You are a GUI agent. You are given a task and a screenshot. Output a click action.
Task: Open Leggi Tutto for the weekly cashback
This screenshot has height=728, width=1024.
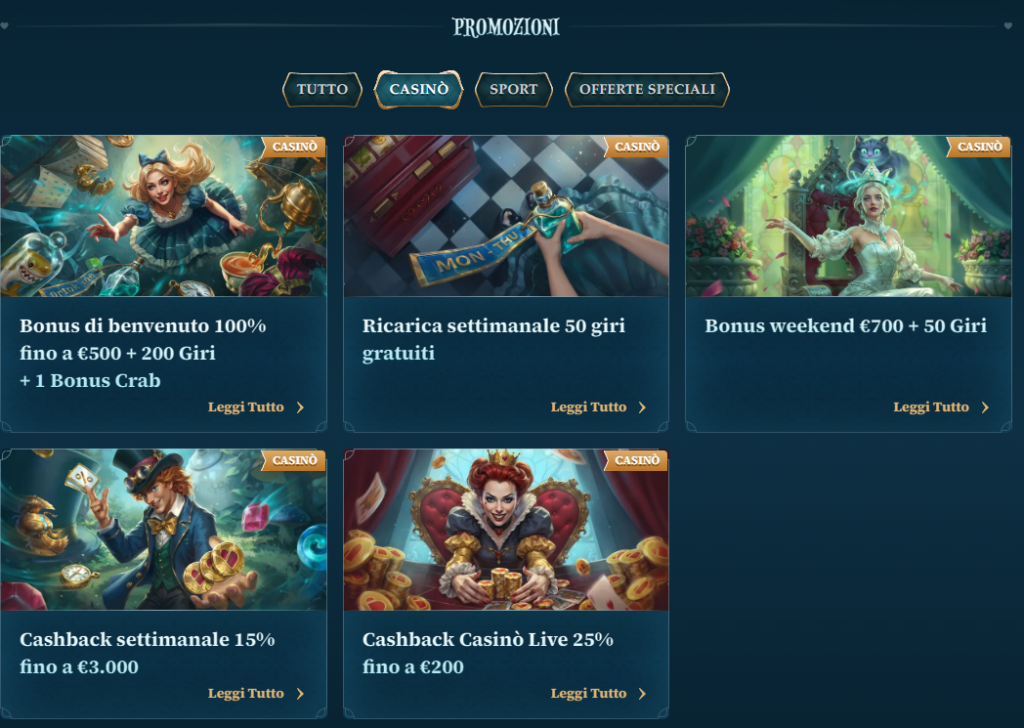coord(246,693)
